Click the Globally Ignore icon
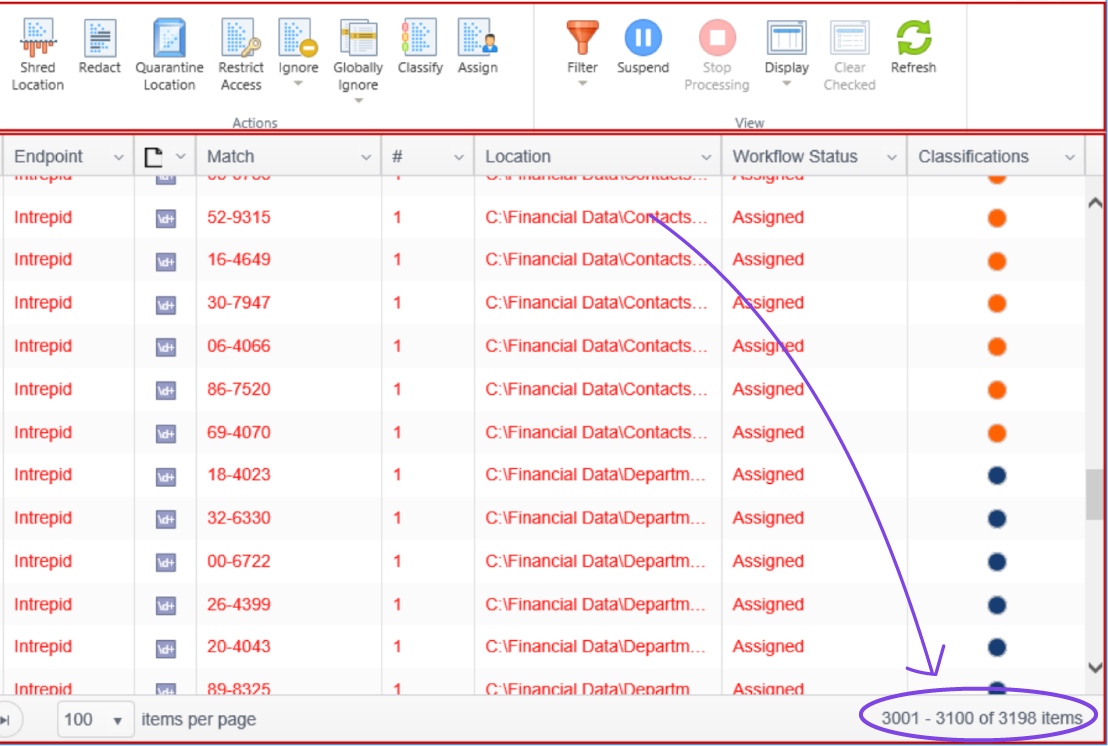Viewport: 1108px width, 746px height. pos(358,37)
